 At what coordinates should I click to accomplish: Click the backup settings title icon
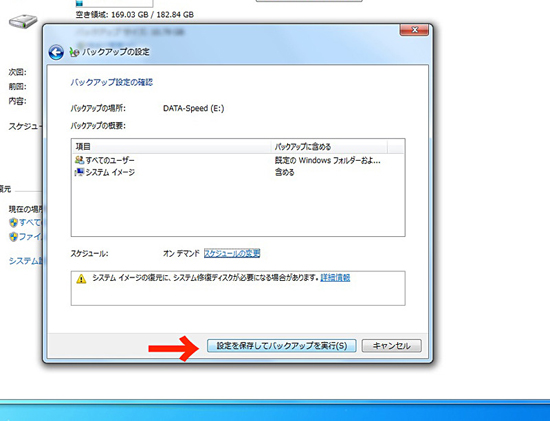(74, 52)
